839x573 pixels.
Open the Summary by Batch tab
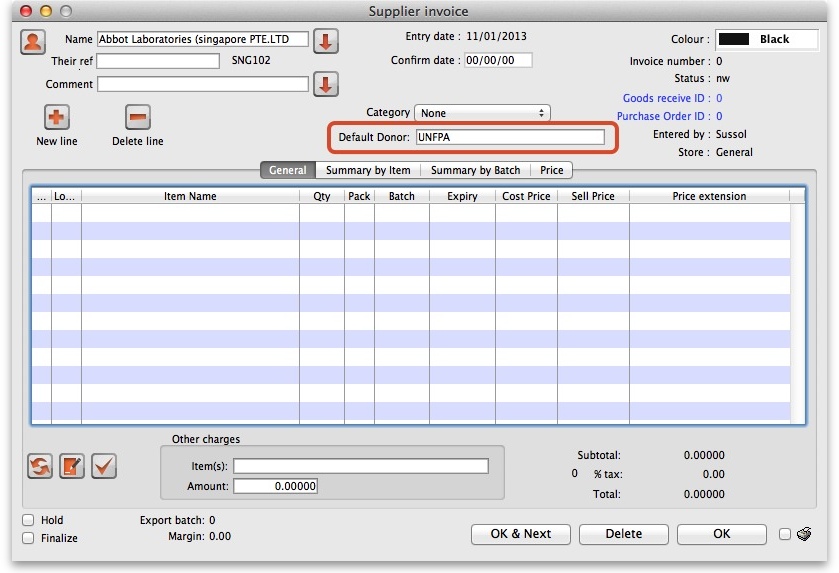point(475,170)
